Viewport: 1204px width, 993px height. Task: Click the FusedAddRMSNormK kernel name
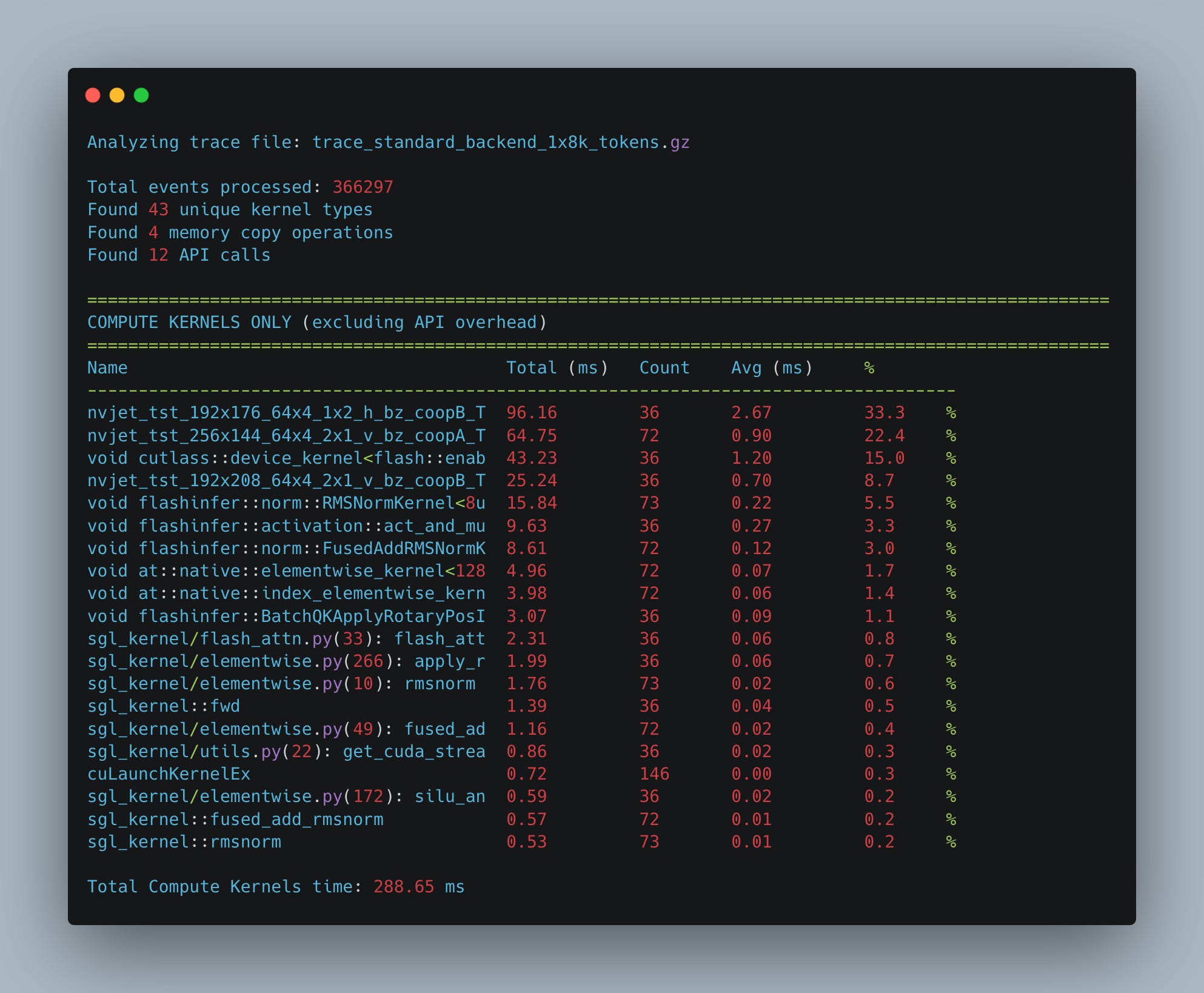pos(286,549)
